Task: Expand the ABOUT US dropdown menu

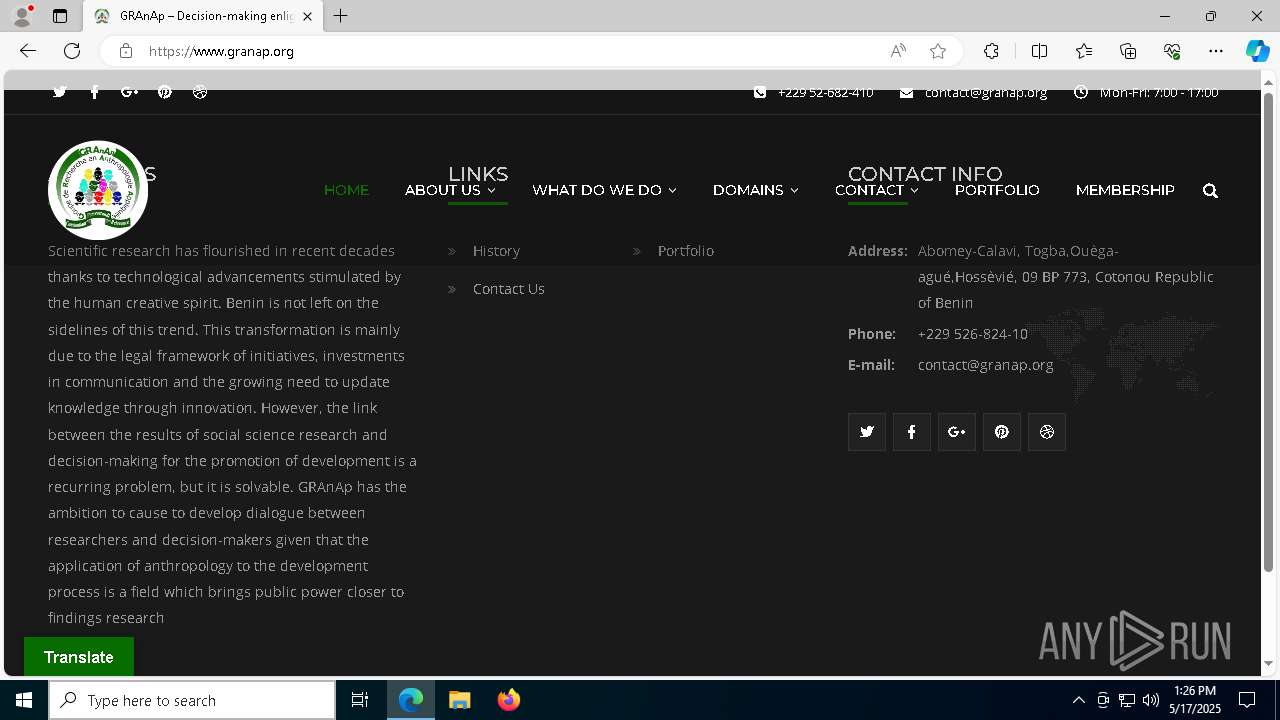Action: click(450, 190)
